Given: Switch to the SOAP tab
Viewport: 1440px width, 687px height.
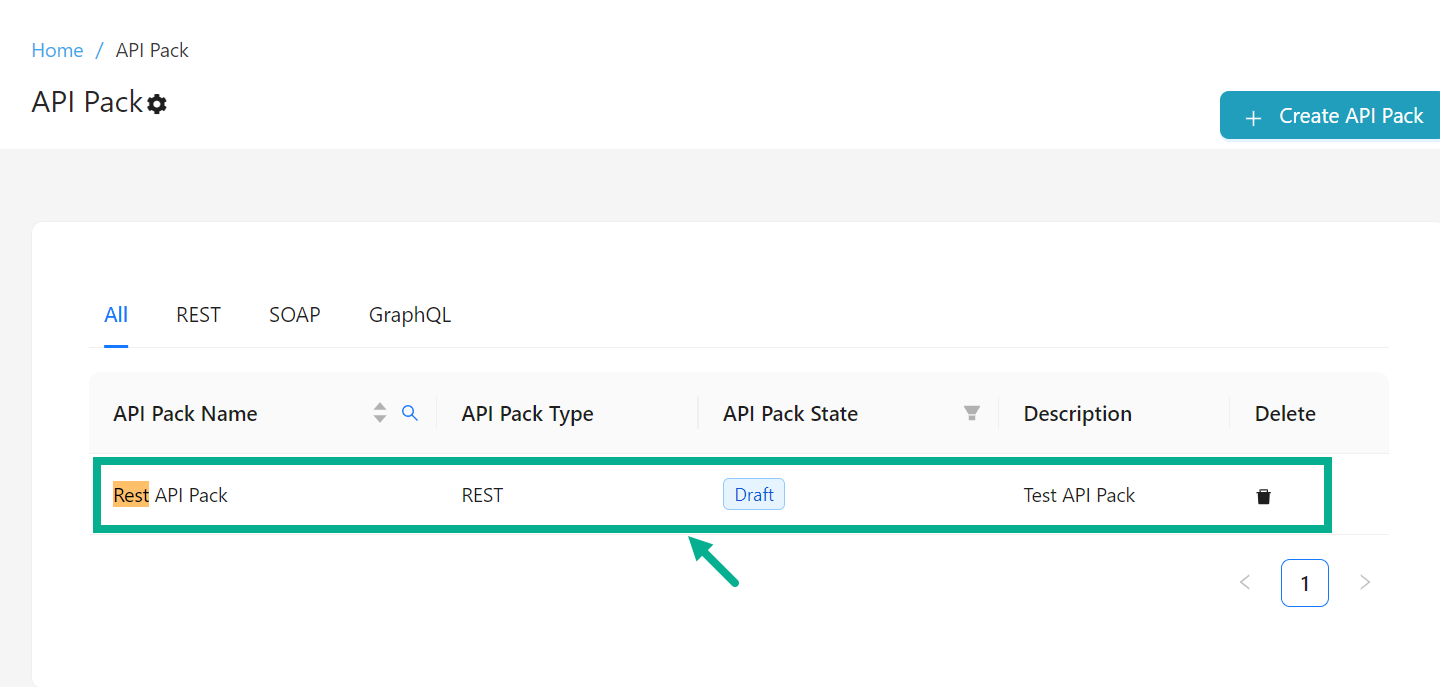Looking at the screenshot, I should [x=294, y=315].
